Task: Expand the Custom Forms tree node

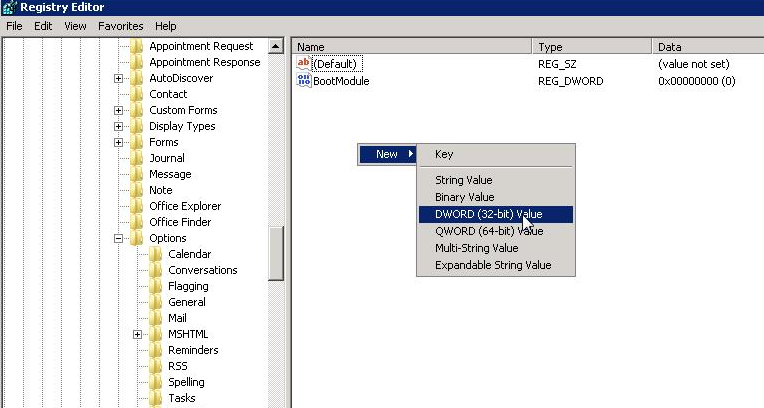Action: point(118,111)
